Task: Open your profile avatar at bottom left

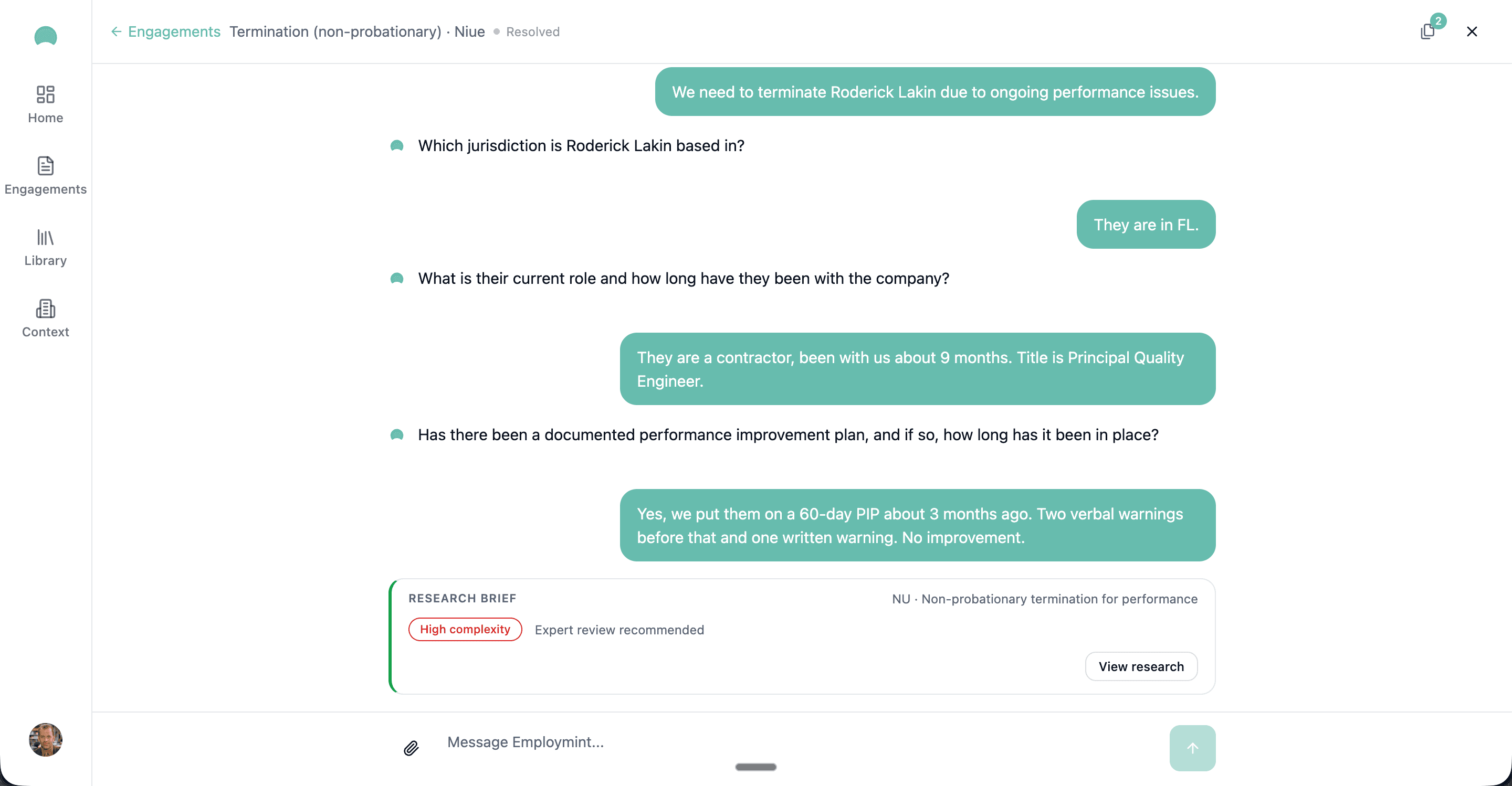Action: click(45, 740)
